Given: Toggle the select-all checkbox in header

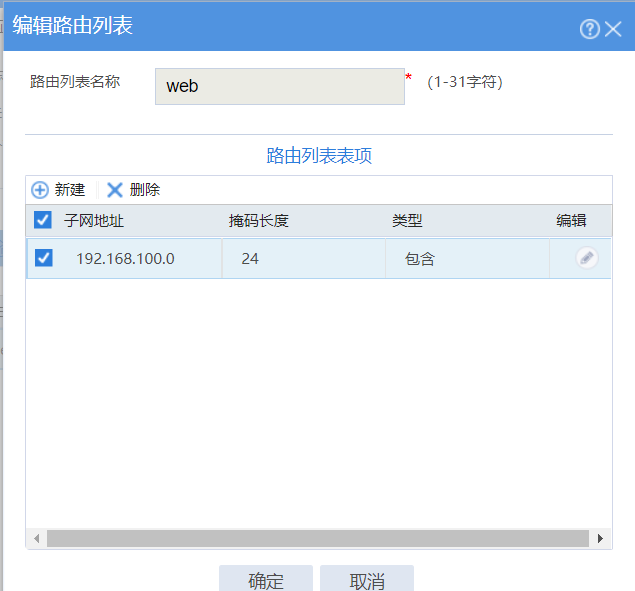Looking at the screenshot, I should 43,220.
